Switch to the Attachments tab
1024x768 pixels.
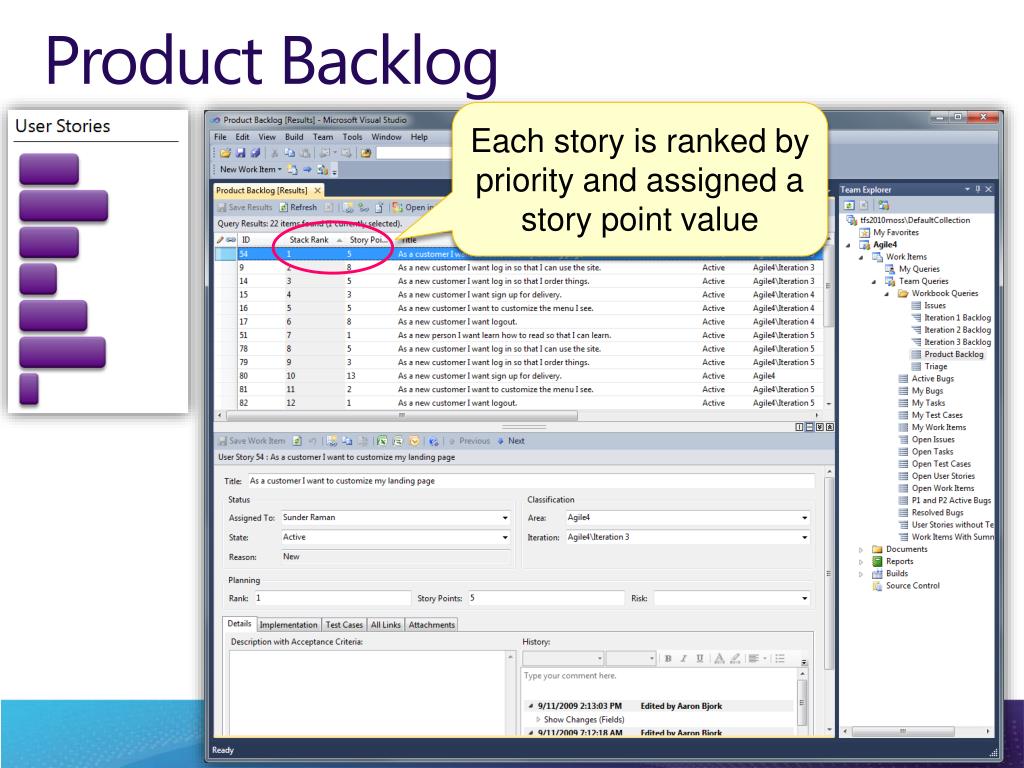pos(432,625)
